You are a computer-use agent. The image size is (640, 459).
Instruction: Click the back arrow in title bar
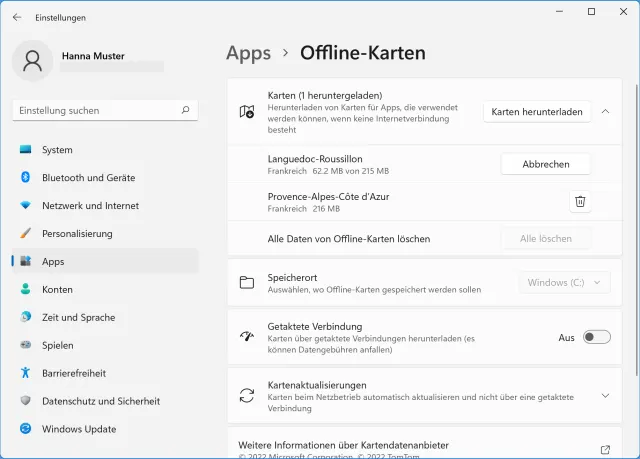click(17, 17)
